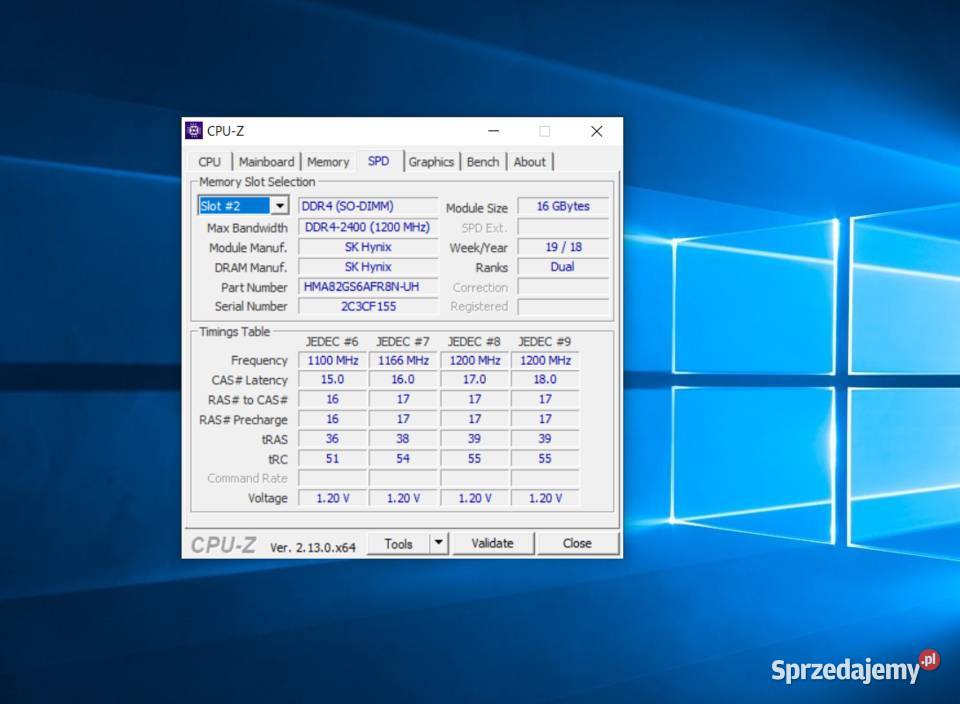Click the Module Size 16 GBytes field
Image resolution: width=960 pixels, height=704 pixels.
click(563, 207)
